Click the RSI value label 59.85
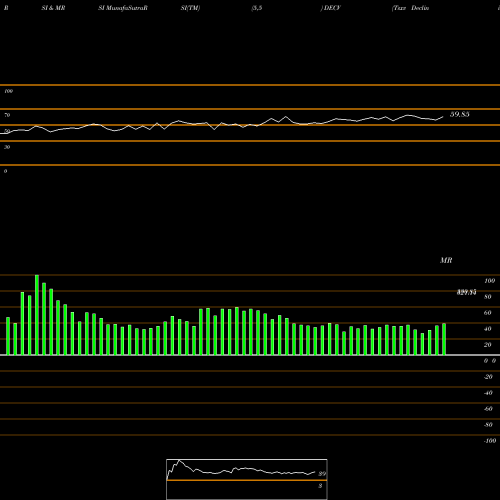Viewport: 500px width, 500px height. coord(460,114)
